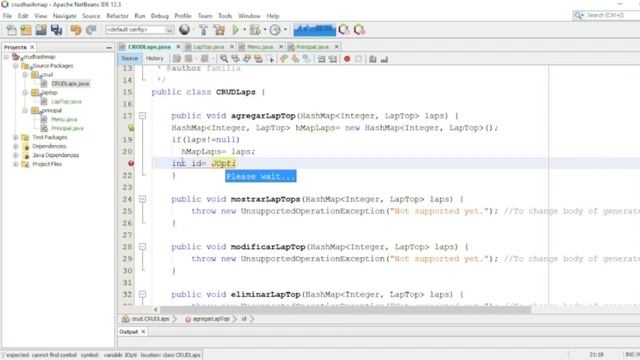Click the Uncomment editor toolbar icon
The height and width of the screenshot is (360, 640).
coord(384,59)
